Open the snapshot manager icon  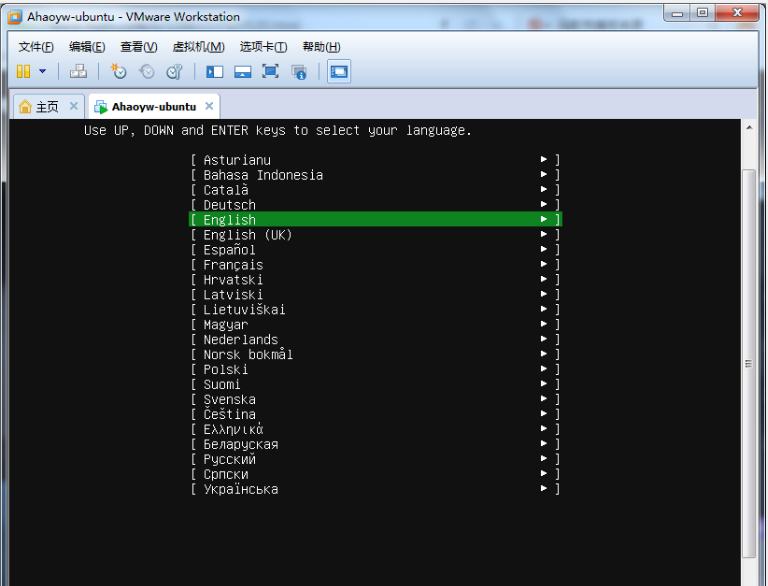coord(174,71)
